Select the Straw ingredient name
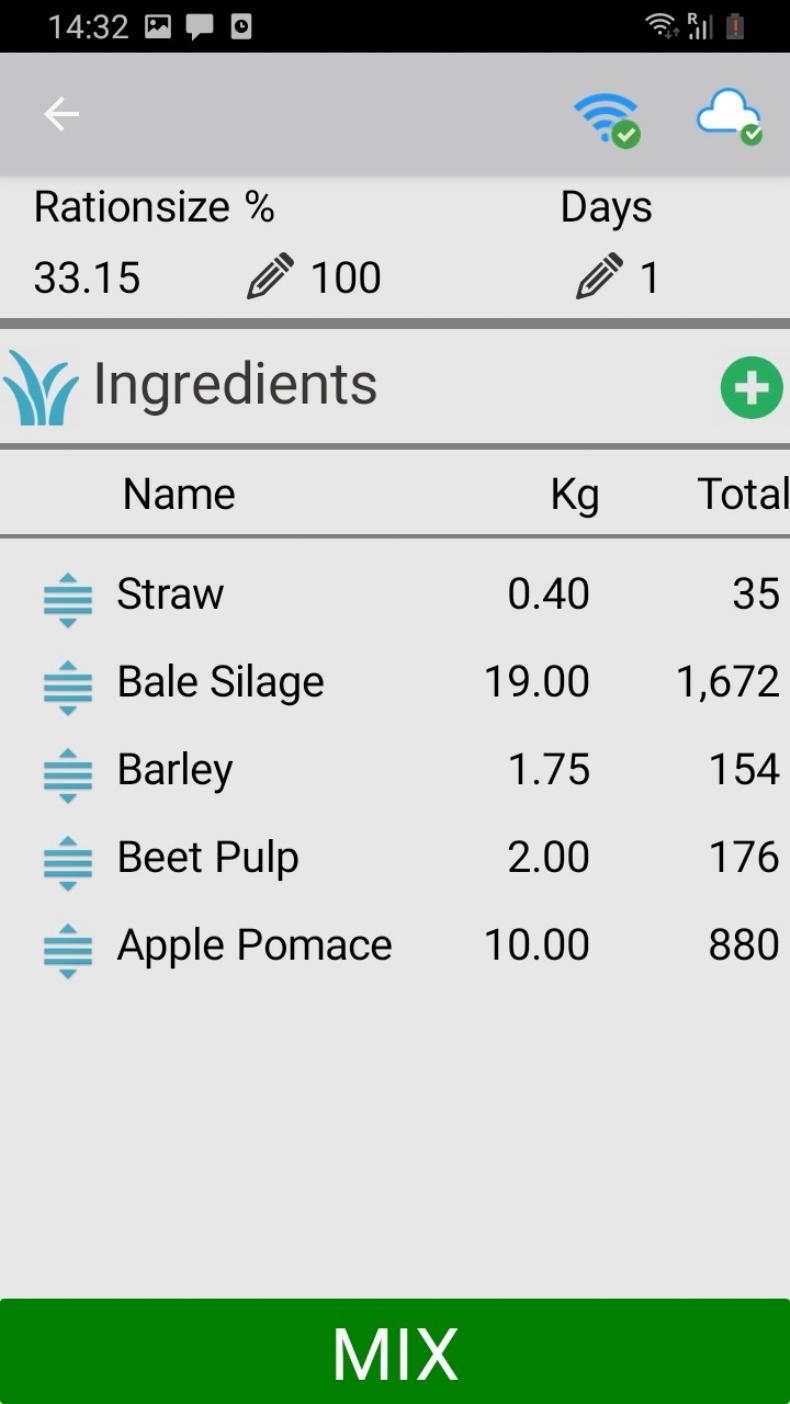Screen dimensions: 790x1404 pyautogui.click(x=170, y=594)
